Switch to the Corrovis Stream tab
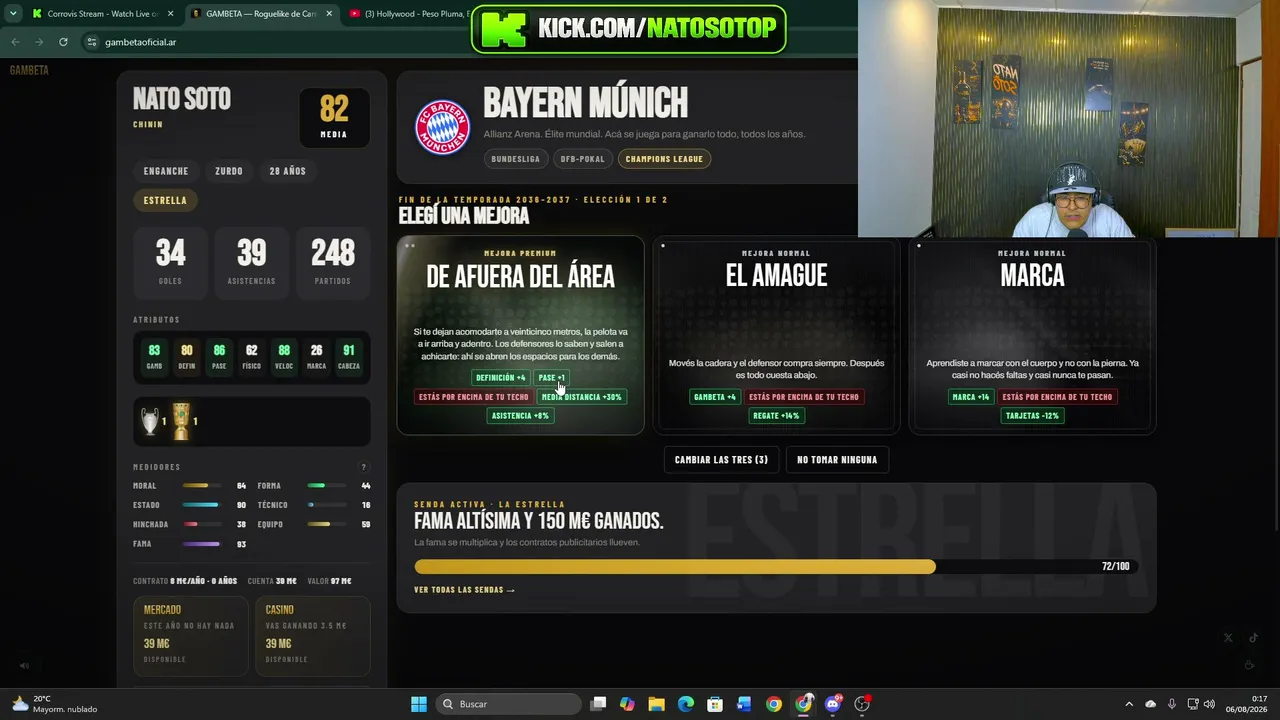 tap(103, 14)
